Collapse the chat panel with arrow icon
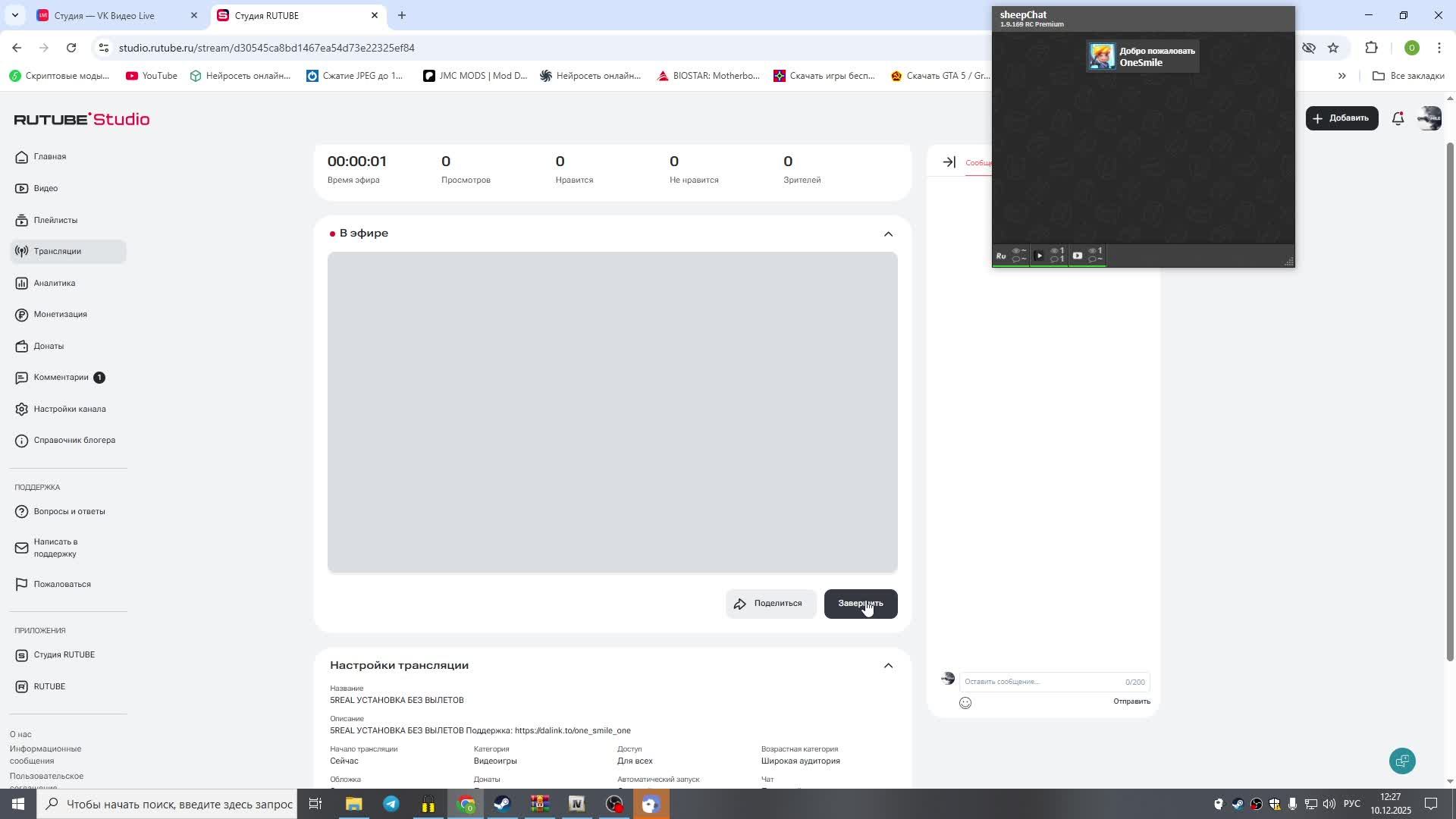This screenshot has height=819, width=1456. point(949,162)
